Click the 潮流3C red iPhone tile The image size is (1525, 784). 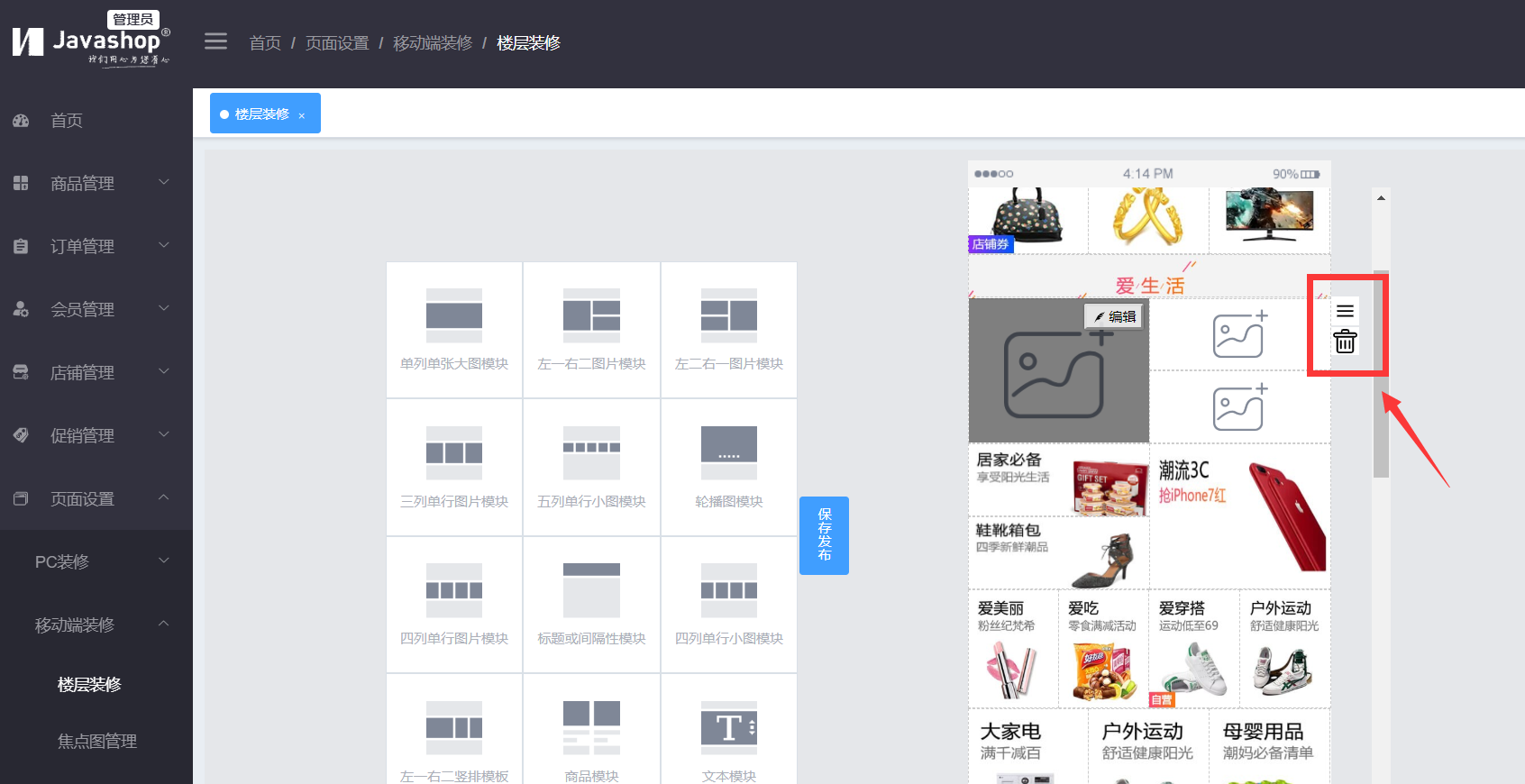click(x=1240, y=516)
